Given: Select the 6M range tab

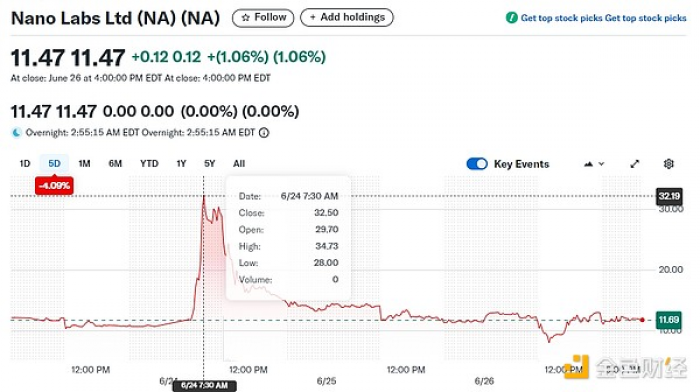Looking at the screenshot, I should click(x=115, y=163).
